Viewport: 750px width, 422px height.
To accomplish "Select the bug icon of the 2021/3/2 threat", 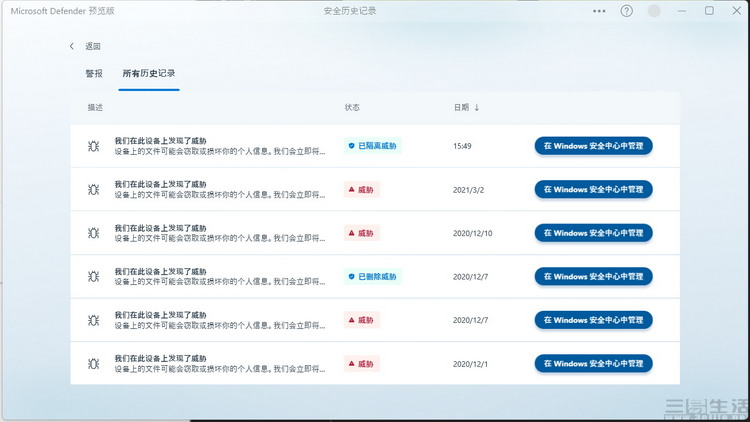I will [x=94, y=189].
